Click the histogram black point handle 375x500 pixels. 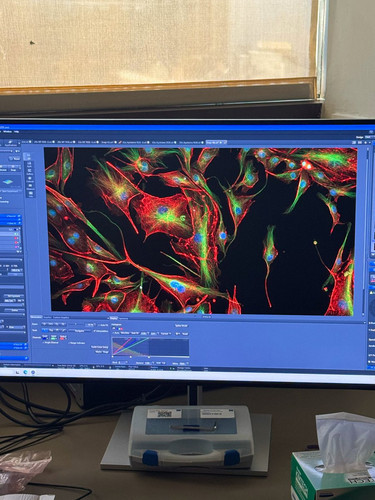click(x=113, y=357)
